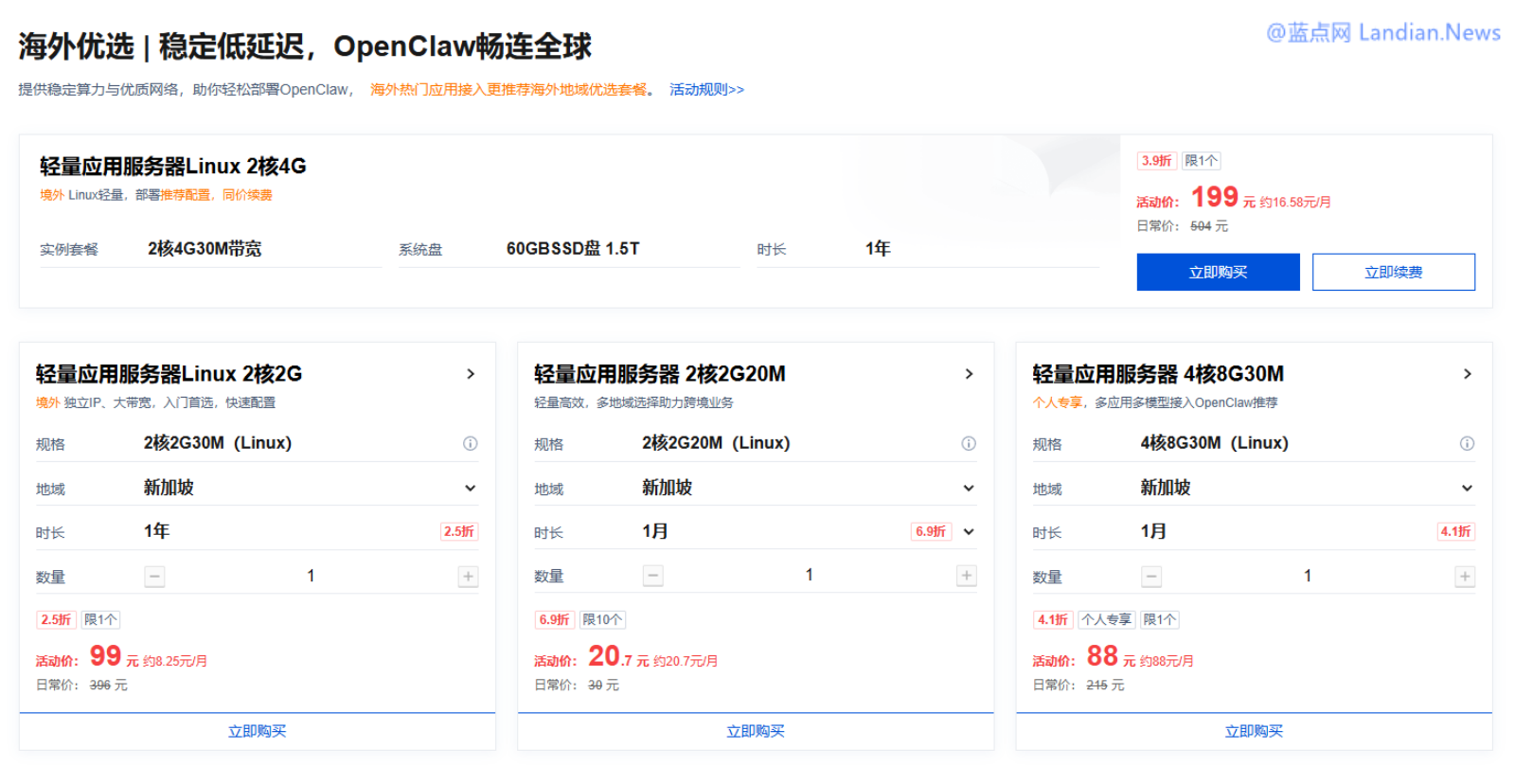Increase quantity on the 4核8G30M card
The image size is (1515, 784).
click(1464, 577)
